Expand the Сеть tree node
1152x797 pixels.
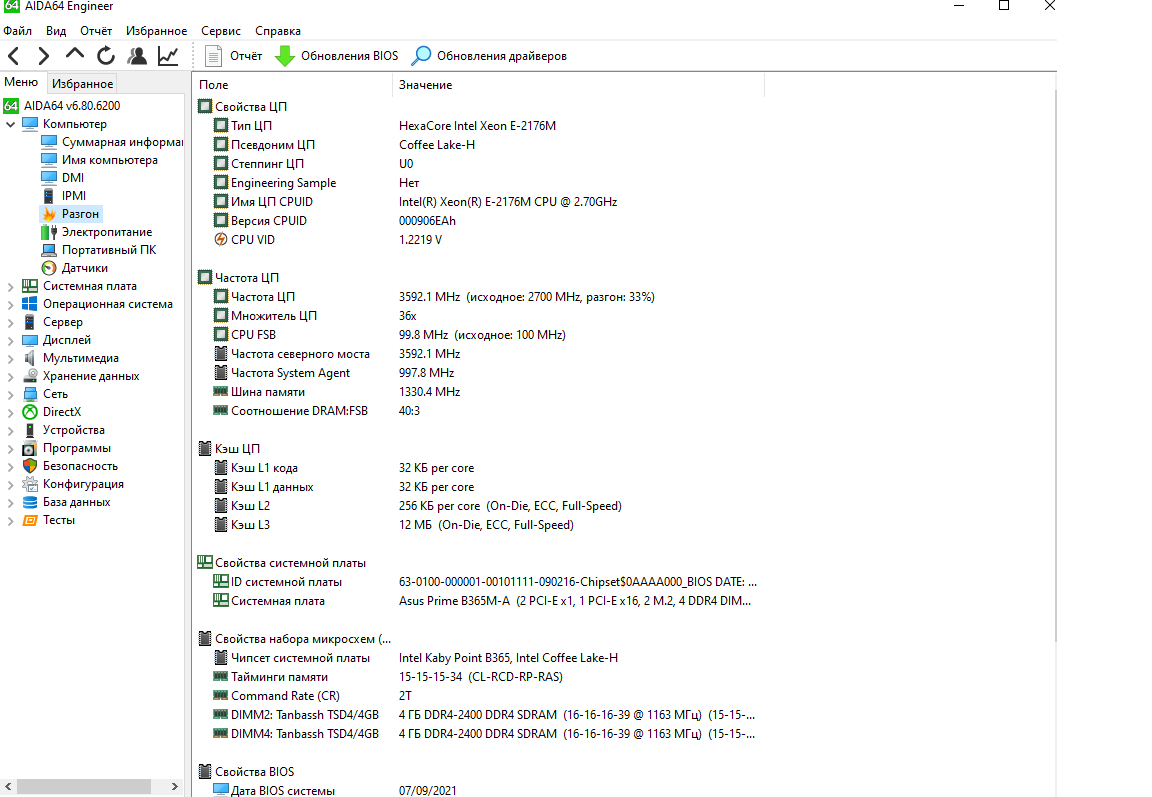click(10, 394)
